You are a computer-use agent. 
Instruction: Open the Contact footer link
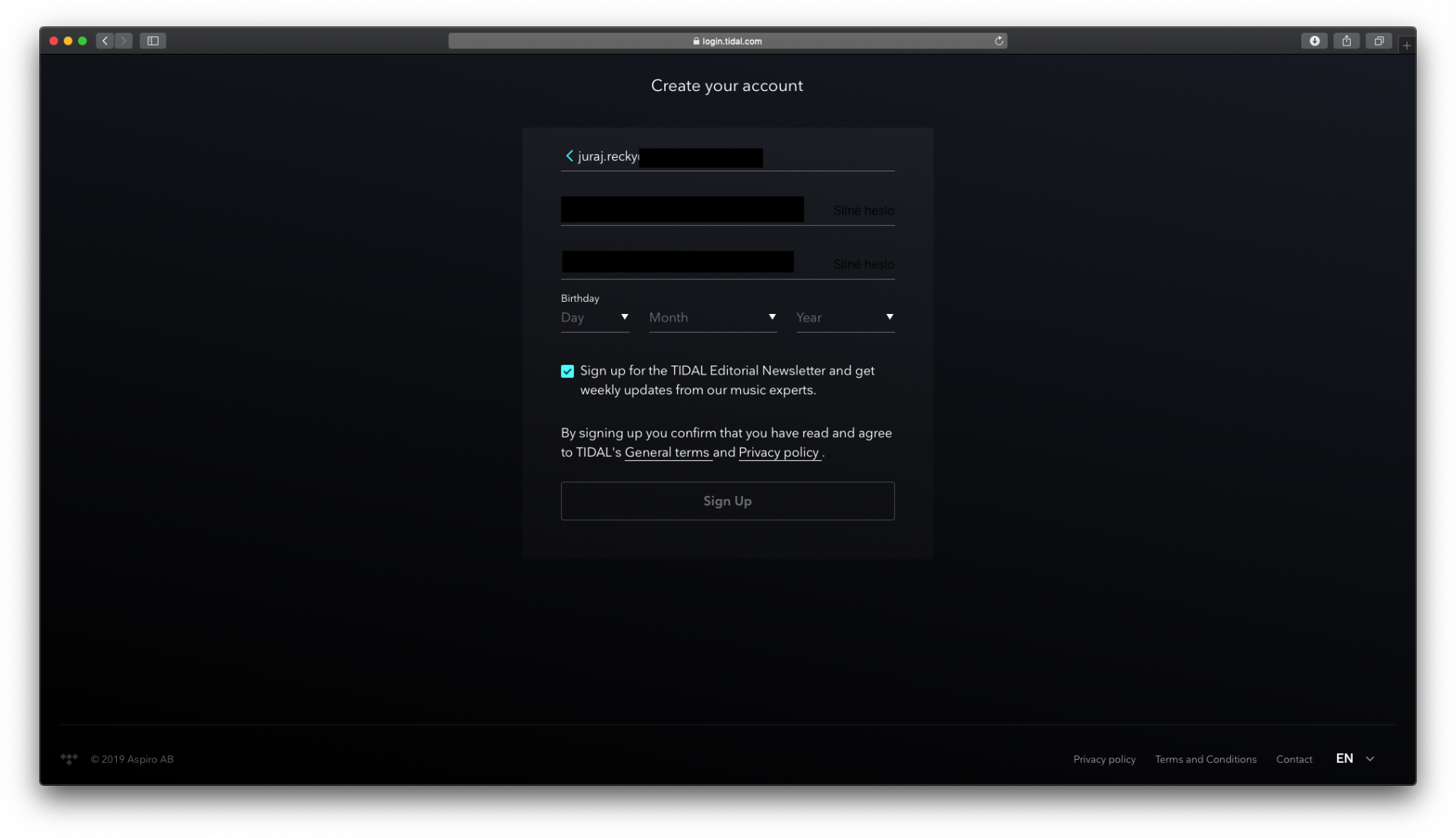tap(1294, 759)
